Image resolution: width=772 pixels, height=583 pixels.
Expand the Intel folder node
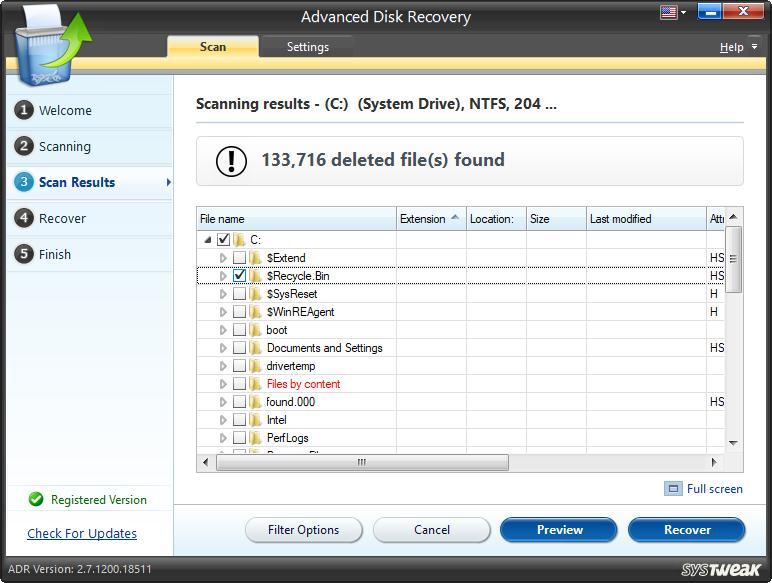(223, 420)
